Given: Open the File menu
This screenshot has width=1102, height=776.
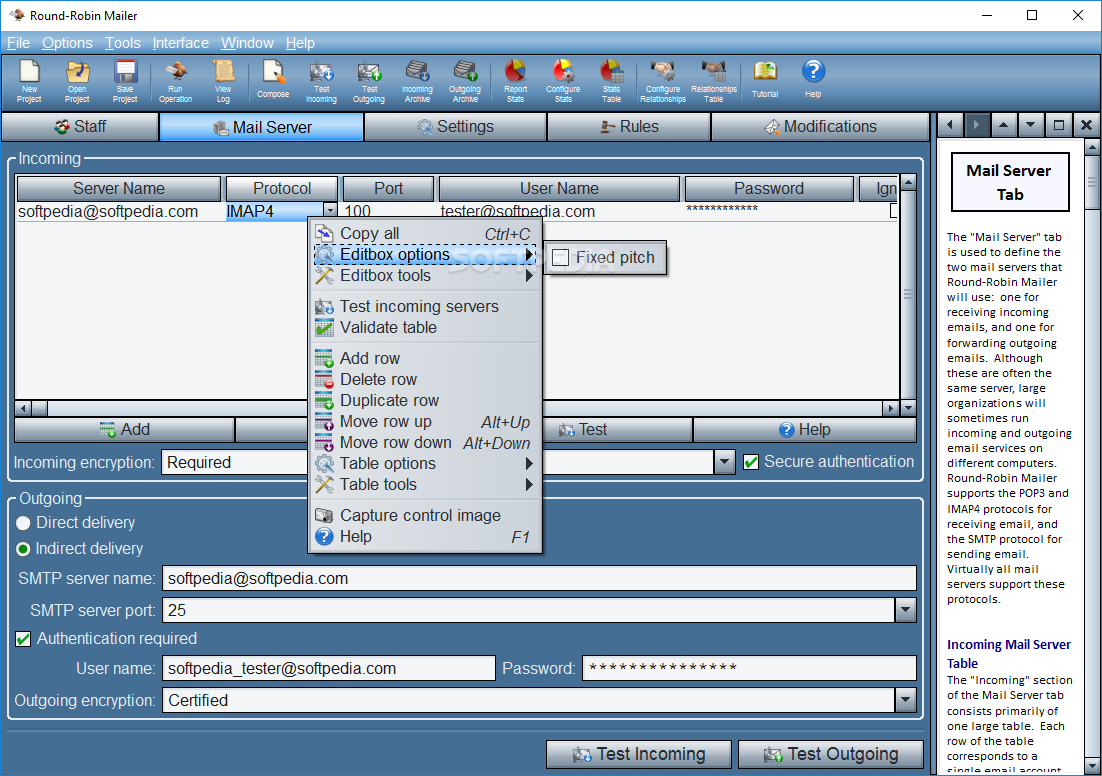Looking at the screenshot, I should tap(18, 43).
